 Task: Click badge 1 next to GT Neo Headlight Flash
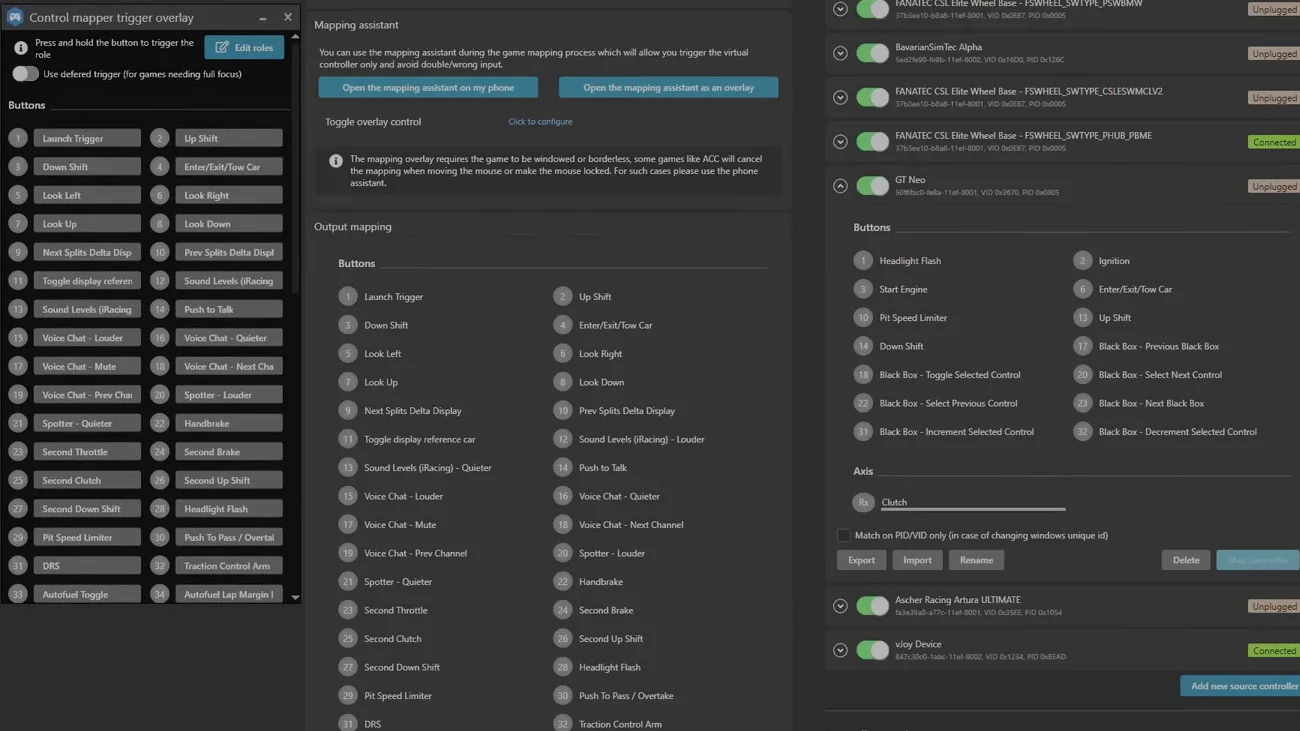[863, 260]
